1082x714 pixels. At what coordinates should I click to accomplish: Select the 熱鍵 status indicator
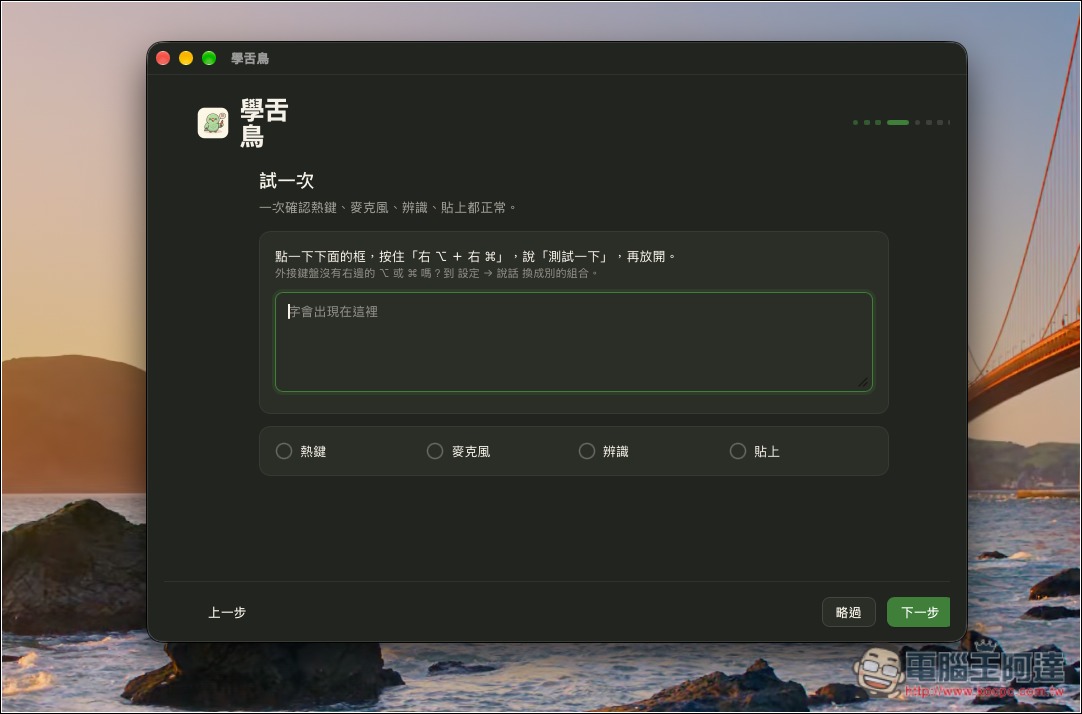click(284, 451)
